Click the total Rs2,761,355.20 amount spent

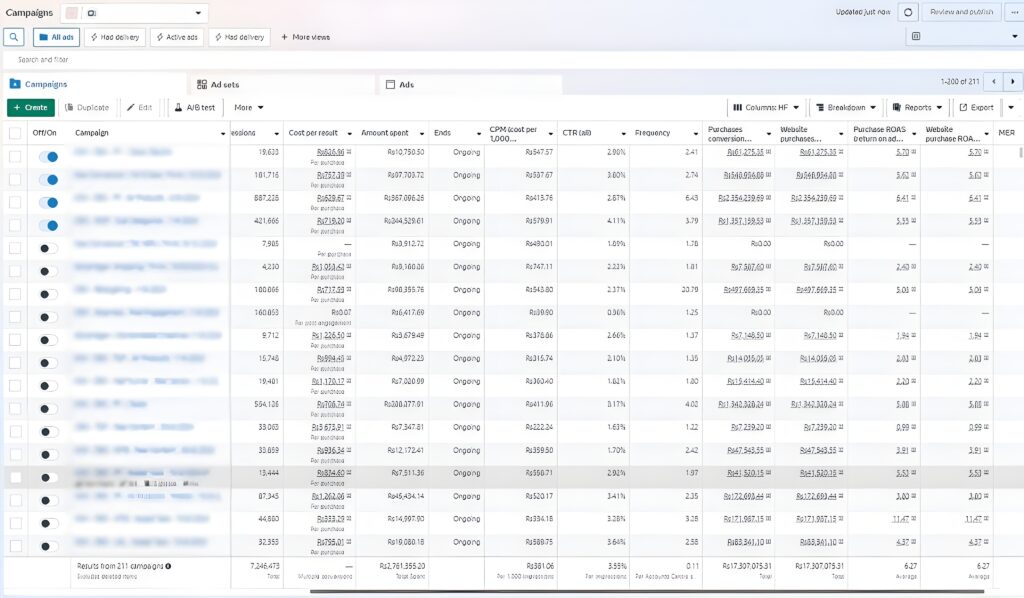pos(402,566)
